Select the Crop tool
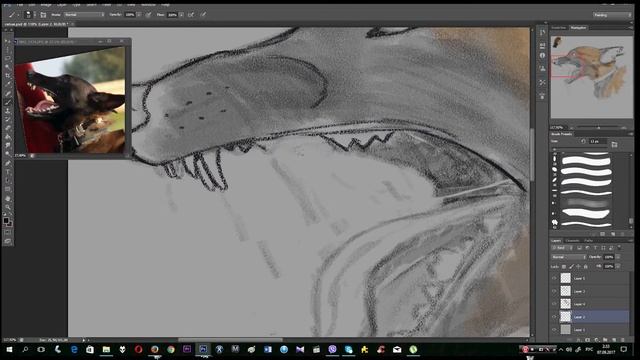Image resolution: width=640 pixels, height=360 pixels. [x=8, y=76]
